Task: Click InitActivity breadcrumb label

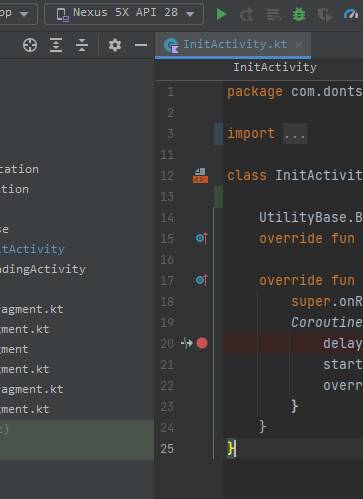Action: click(275, 67)
